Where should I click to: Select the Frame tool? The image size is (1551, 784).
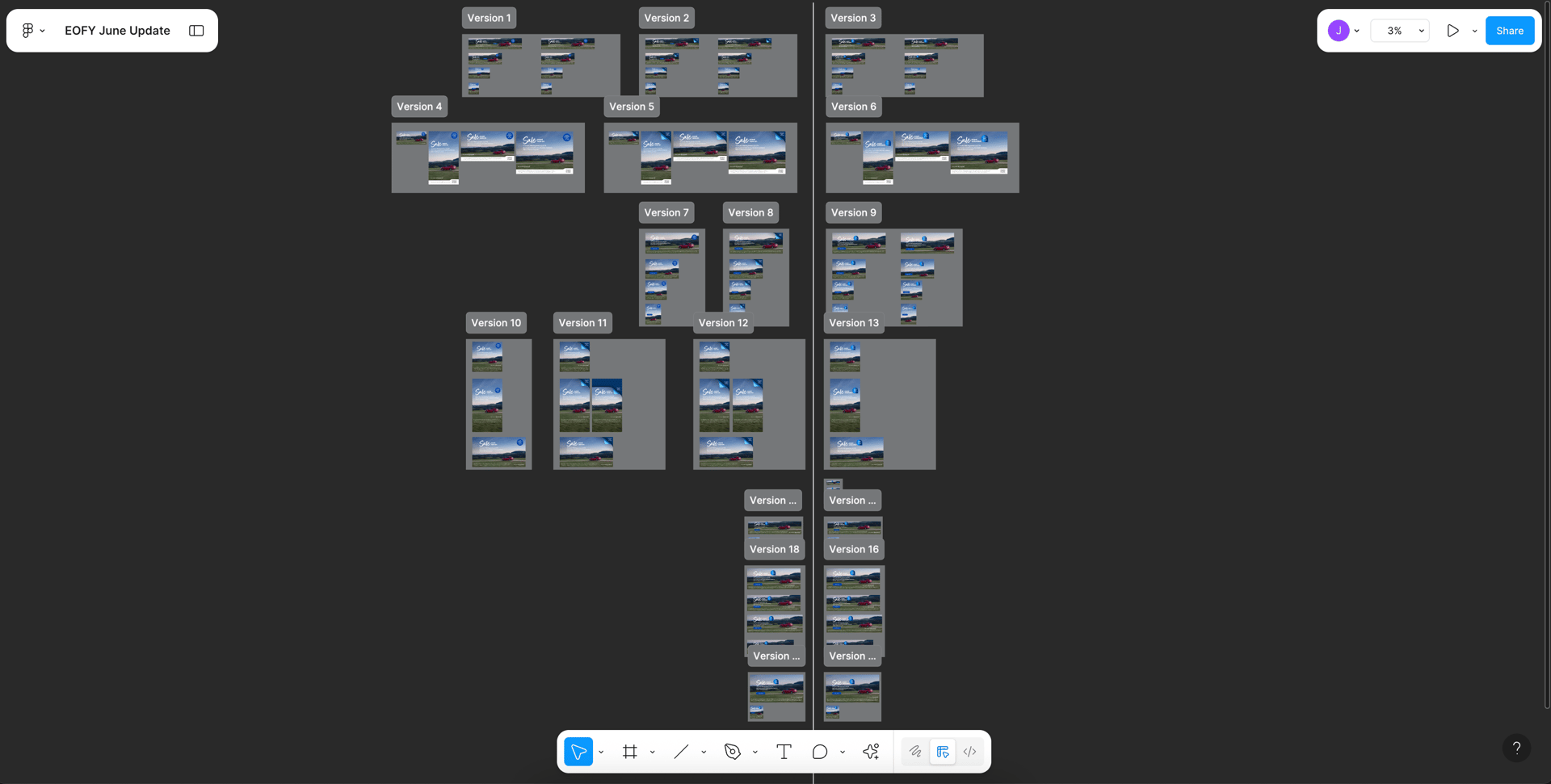tap(630, 752)
